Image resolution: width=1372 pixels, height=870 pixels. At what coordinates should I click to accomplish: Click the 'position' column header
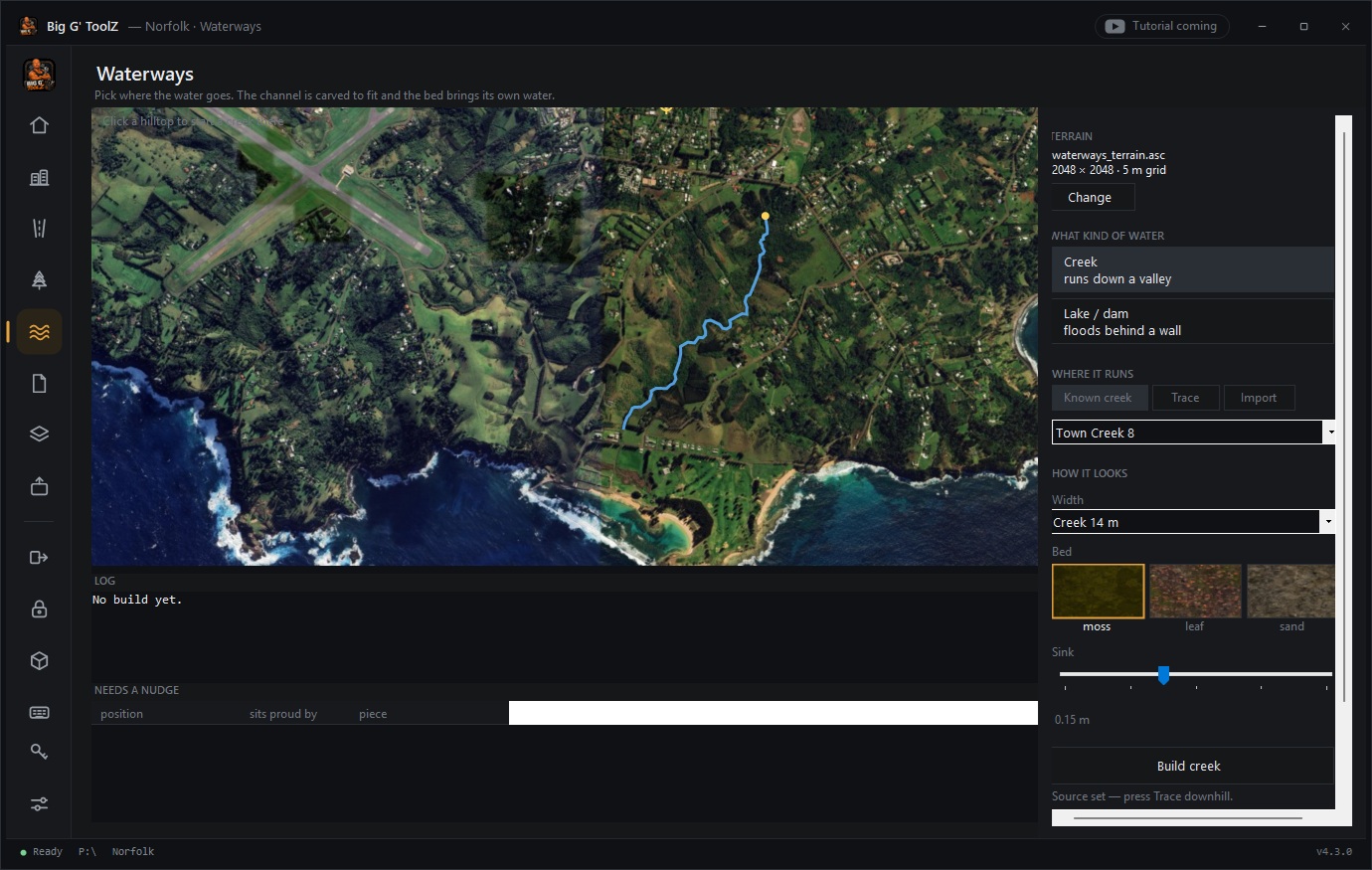121,714
